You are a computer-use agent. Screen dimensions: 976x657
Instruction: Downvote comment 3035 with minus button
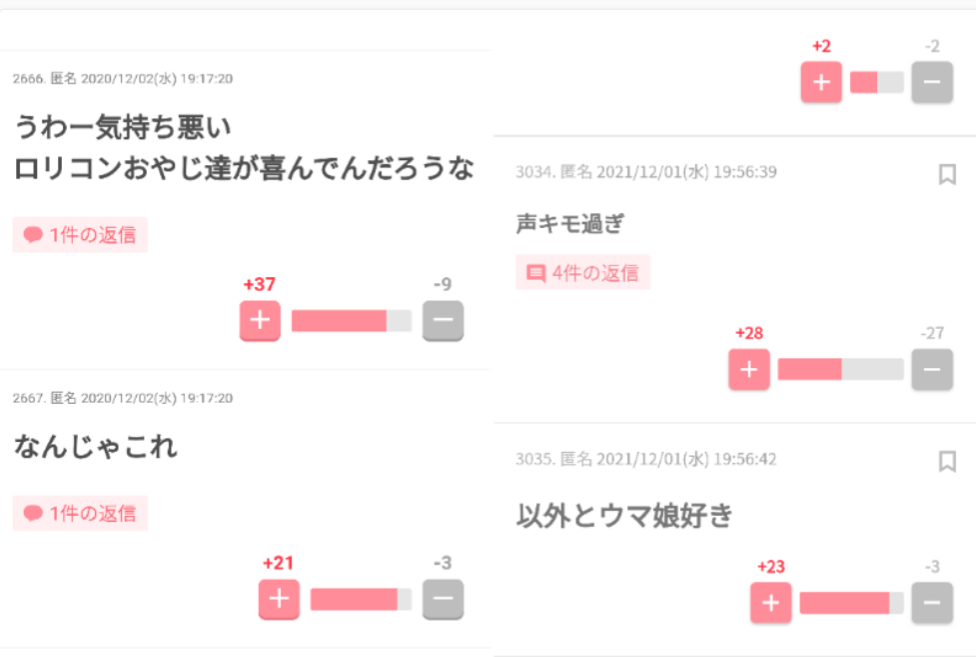coord(932,603)
